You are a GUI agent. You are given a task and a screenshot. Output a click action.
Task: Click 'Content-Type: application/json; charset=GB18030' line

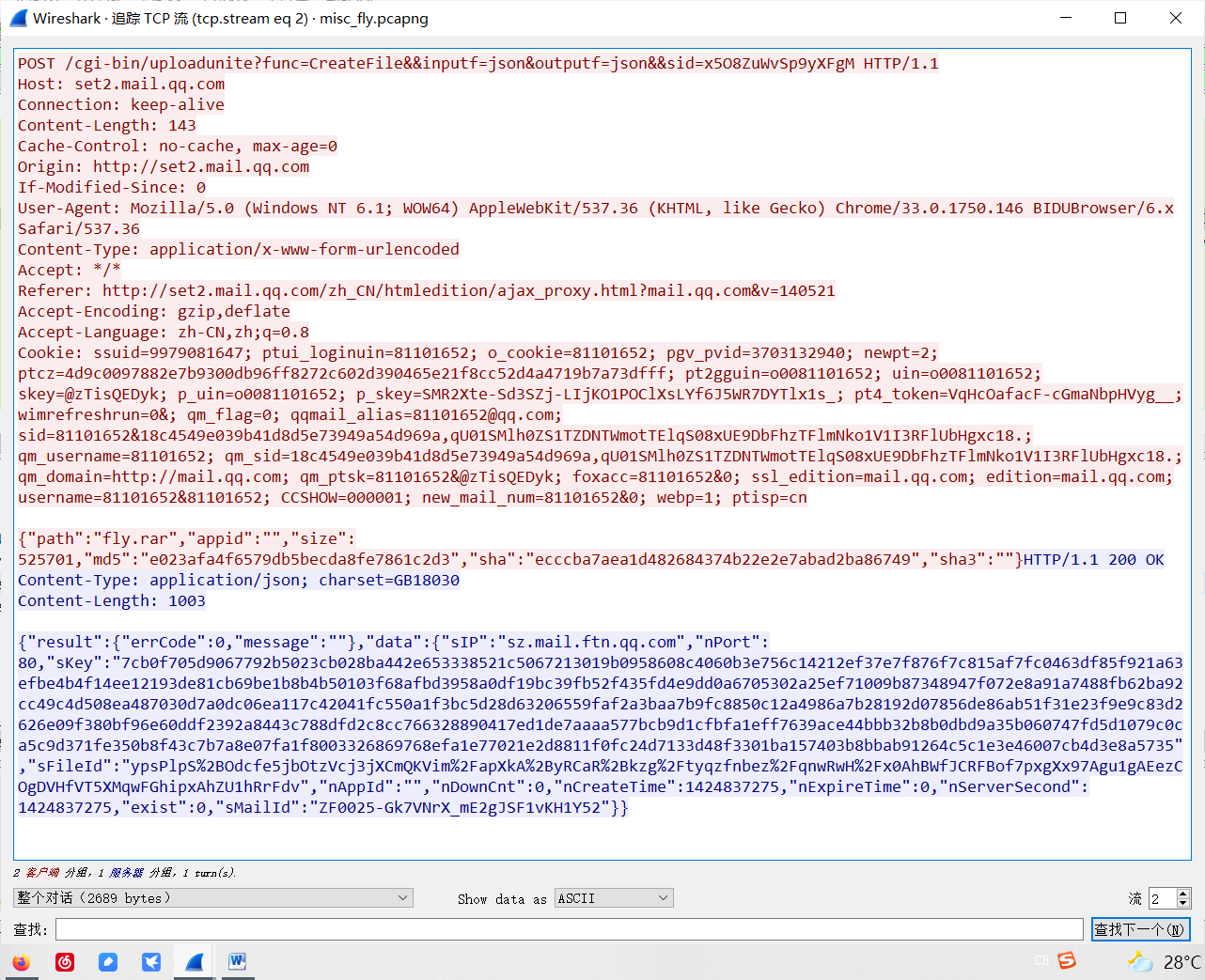tap(239, 580)
